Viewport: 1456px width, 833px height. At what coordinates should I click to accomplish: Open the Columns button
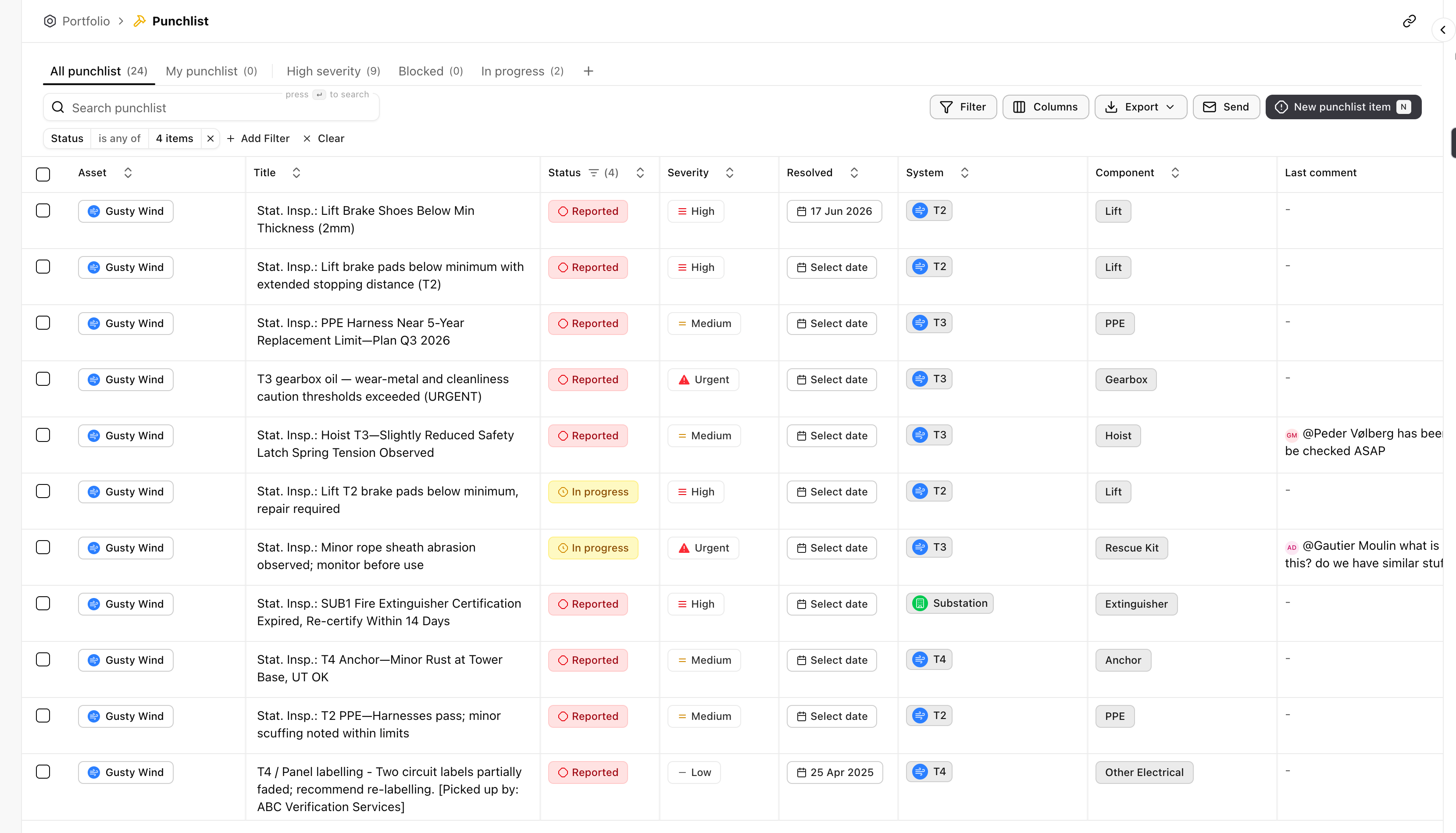tap(1045, 107)
